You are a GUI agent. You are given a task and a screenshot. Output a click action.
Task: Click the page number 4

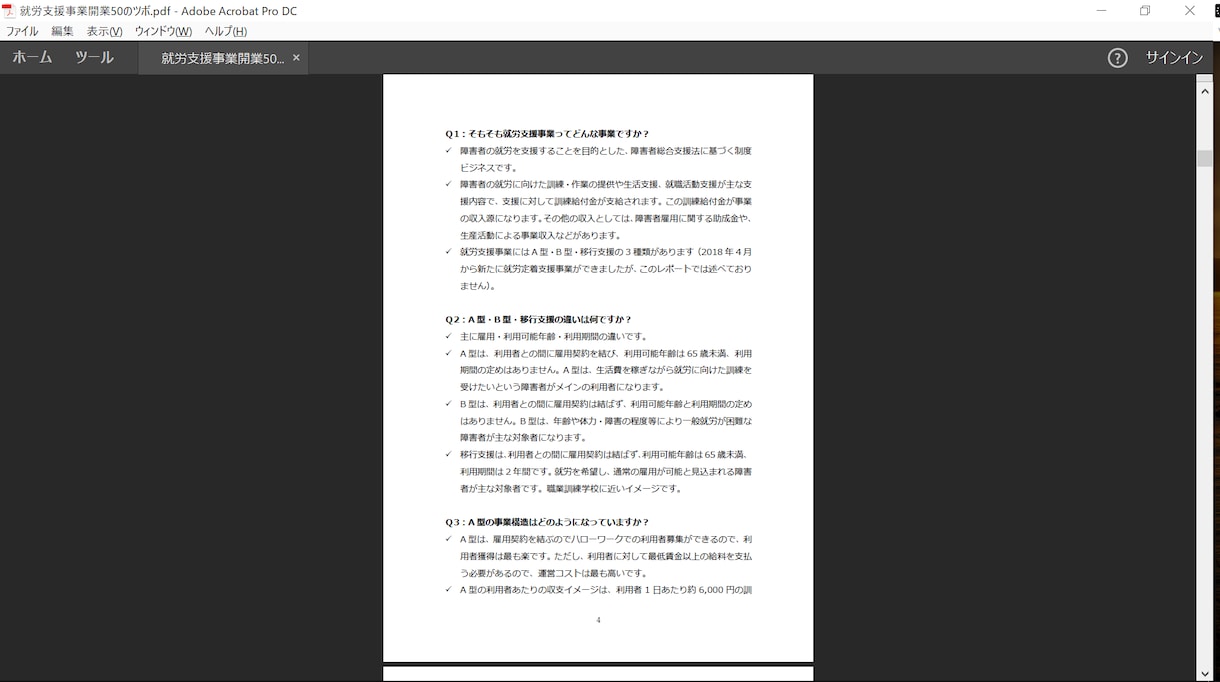598,620
